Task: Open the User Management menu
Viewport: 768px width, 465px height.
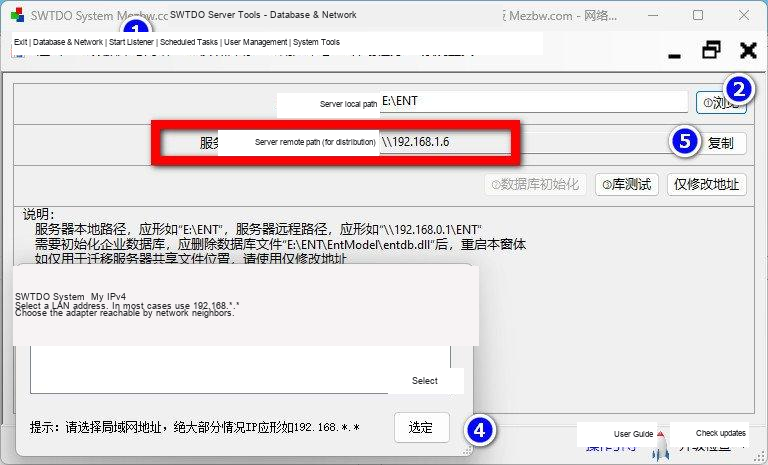Action: (x=255, y=42)
